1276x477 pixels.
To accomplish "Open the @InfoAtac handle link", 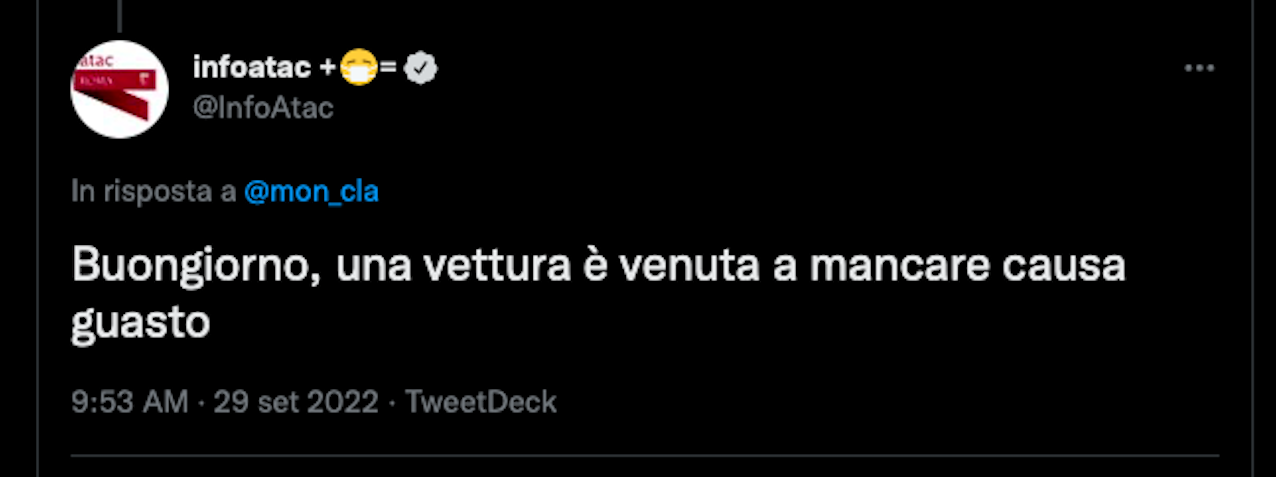I will (x=262, y=107).
